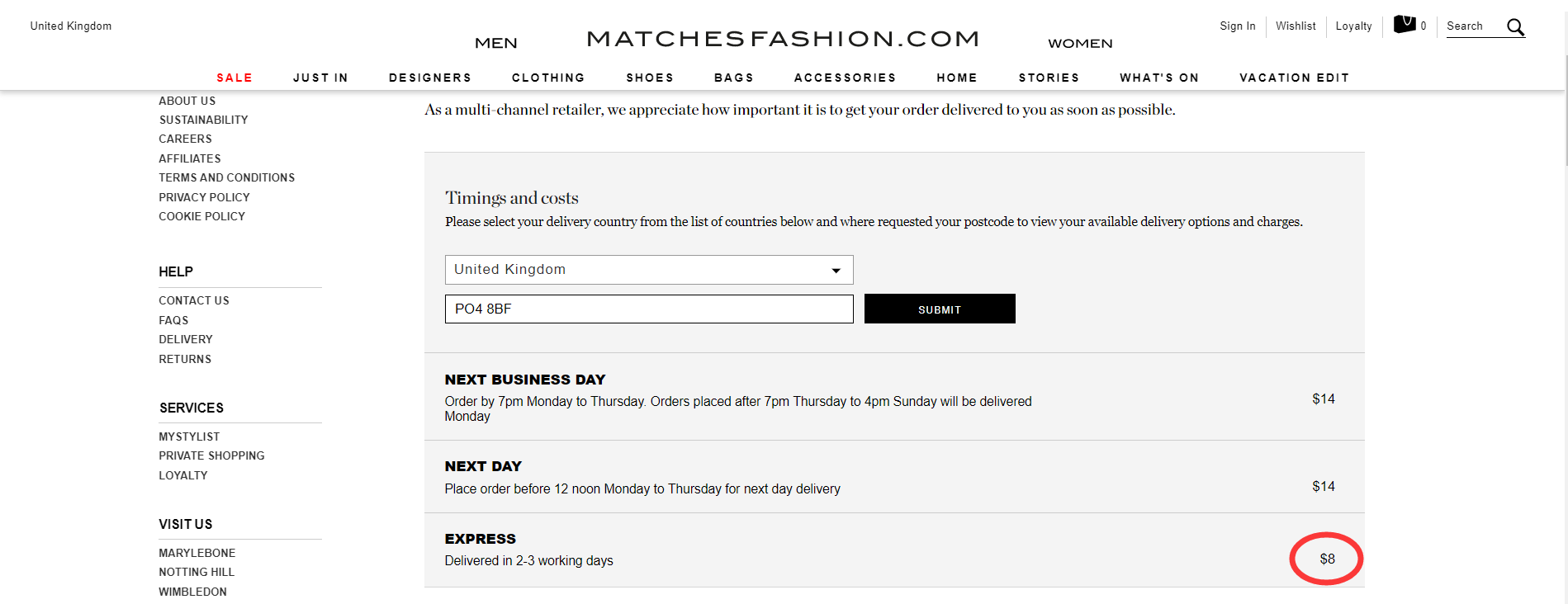Click the MATCHESFASHION.COM logo

[783, 39]
